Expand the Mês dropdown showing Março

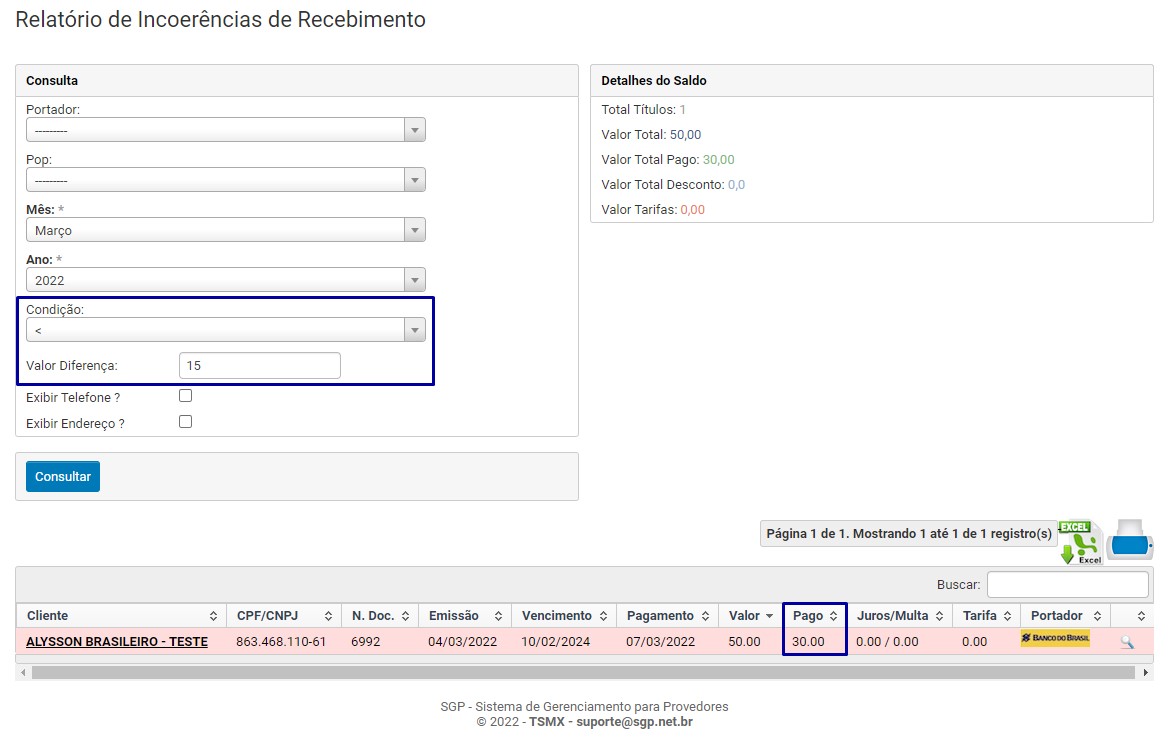point(226,230)
